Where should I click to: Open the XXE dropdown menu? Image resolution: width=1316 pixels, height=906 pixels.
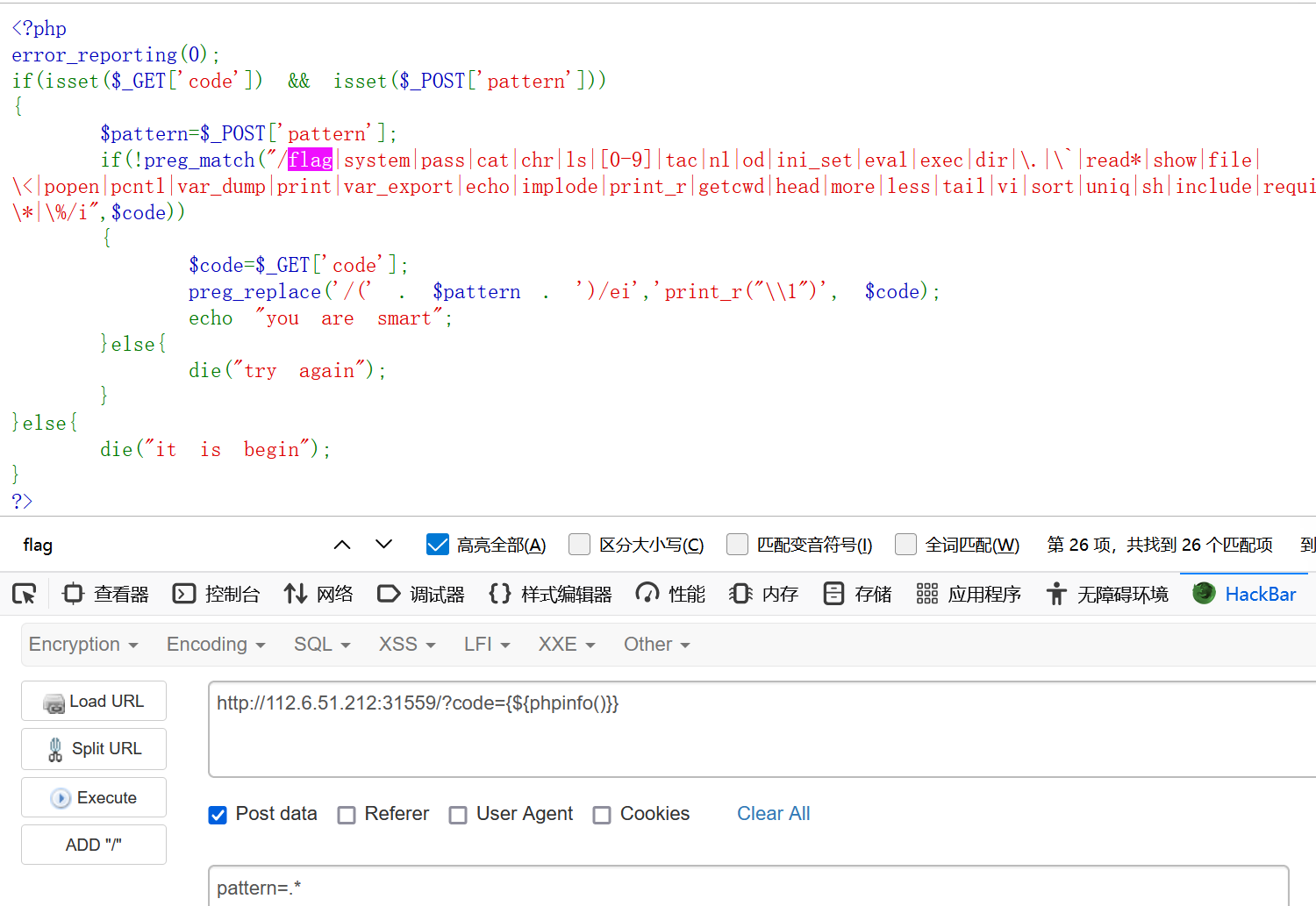[567, 645]
